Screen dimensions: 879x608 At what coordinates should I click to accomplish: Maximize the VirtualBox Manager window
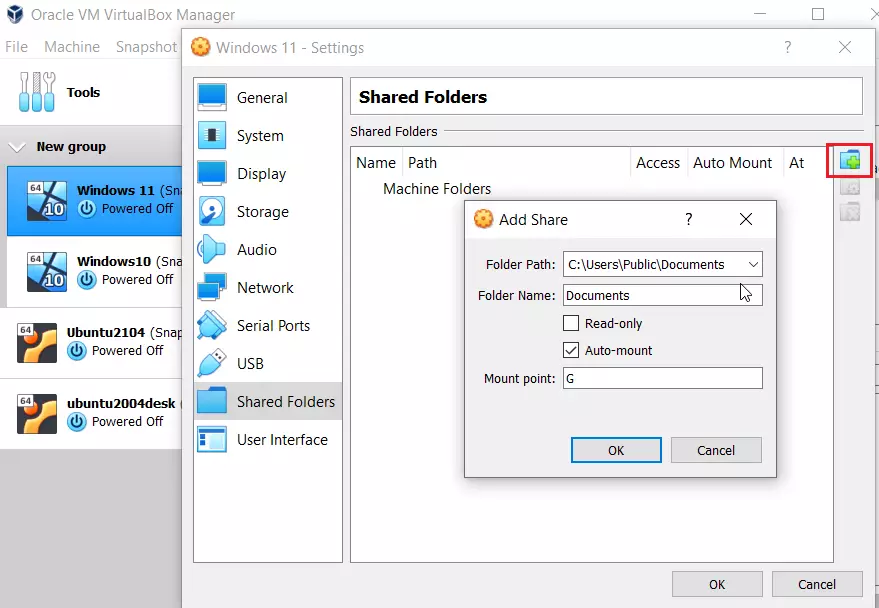click(818, 14)
